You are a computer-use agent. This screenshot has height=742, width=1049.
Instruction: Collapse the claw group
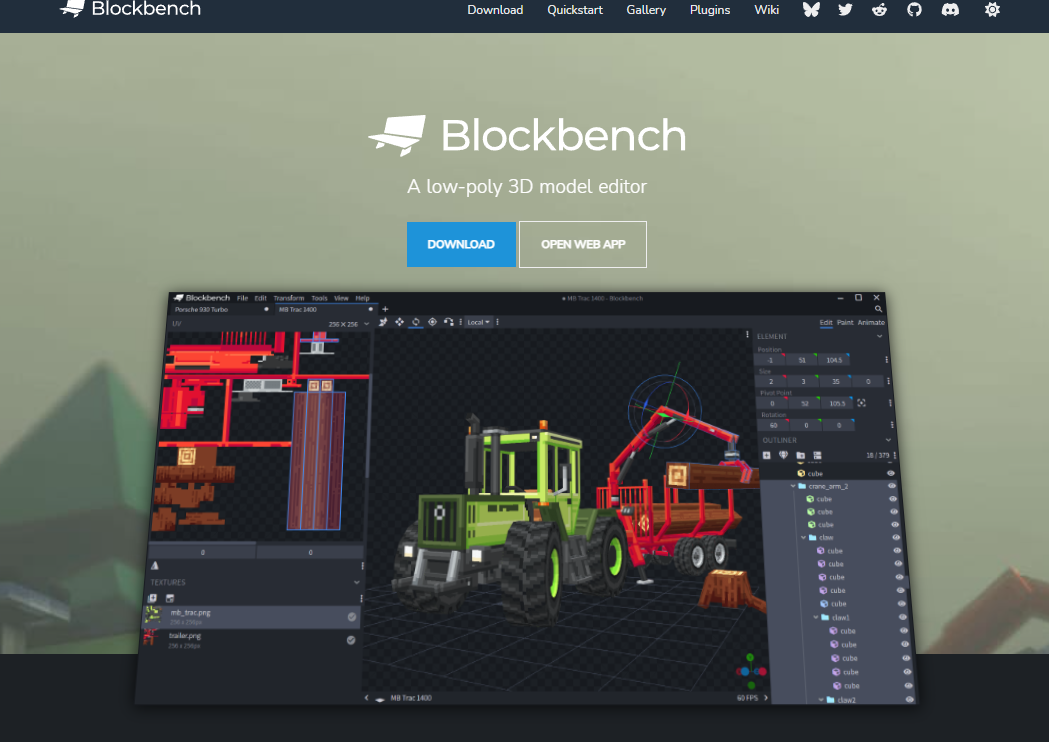pyautogui.click(x=803, y=538)
